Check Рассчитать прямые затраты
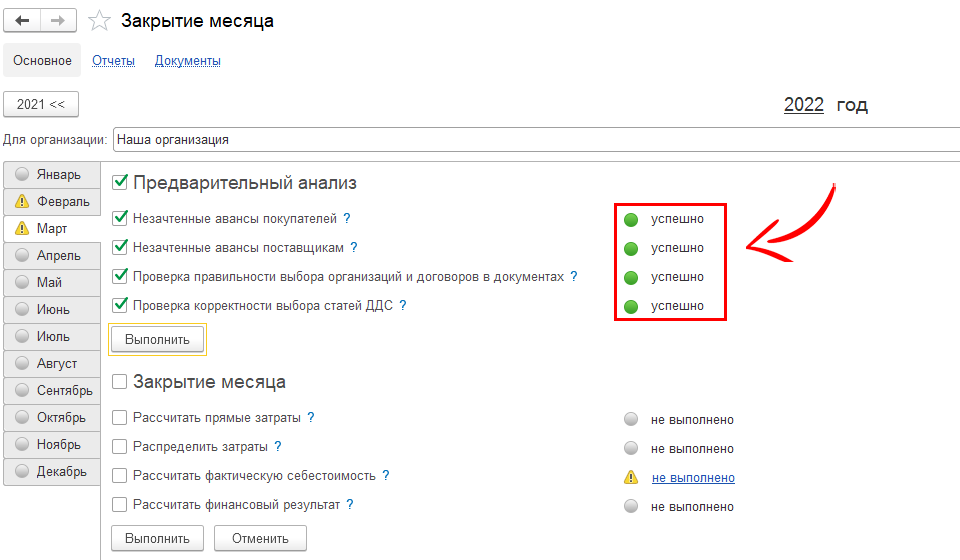The image size is (960, 560). [121, 418]
